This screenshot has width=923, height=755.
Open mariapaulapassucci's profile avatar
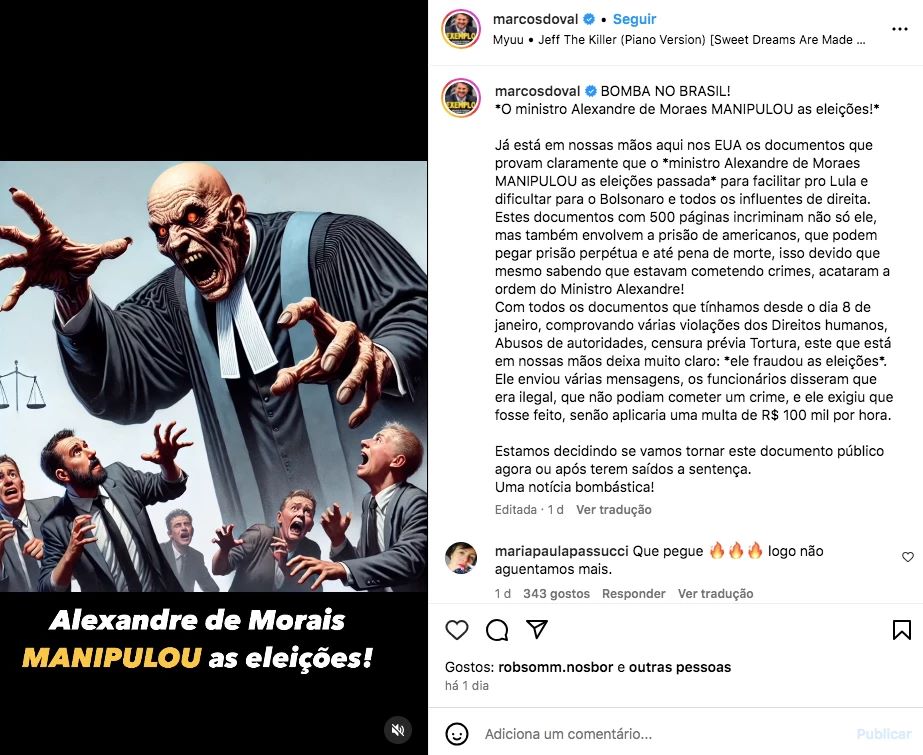point(461,558)
